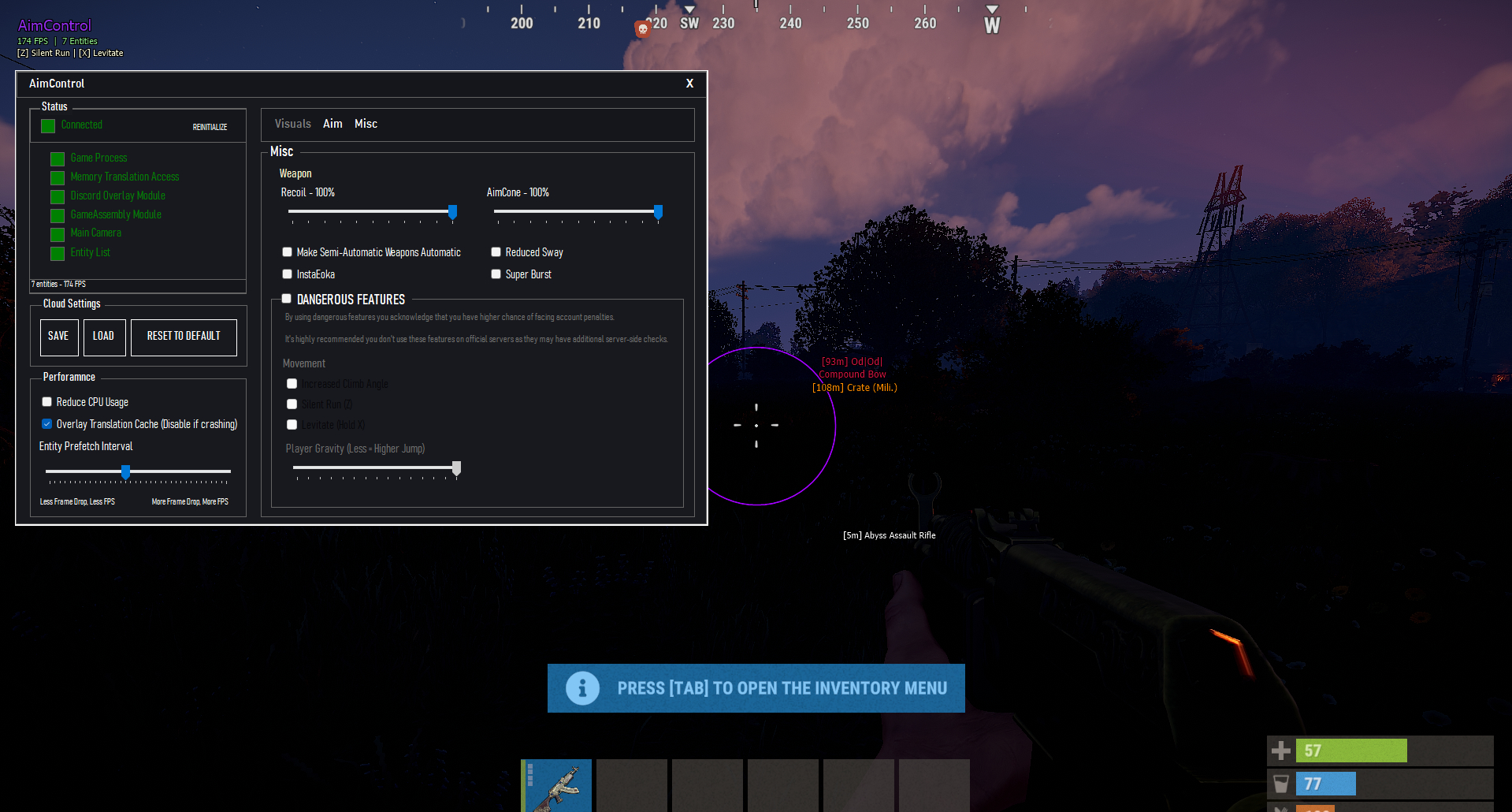This screenshot has height=812, width=1512.
Task: Click the '7 entities - 174 FPS' status text
Action: click(x=58, y=284)
